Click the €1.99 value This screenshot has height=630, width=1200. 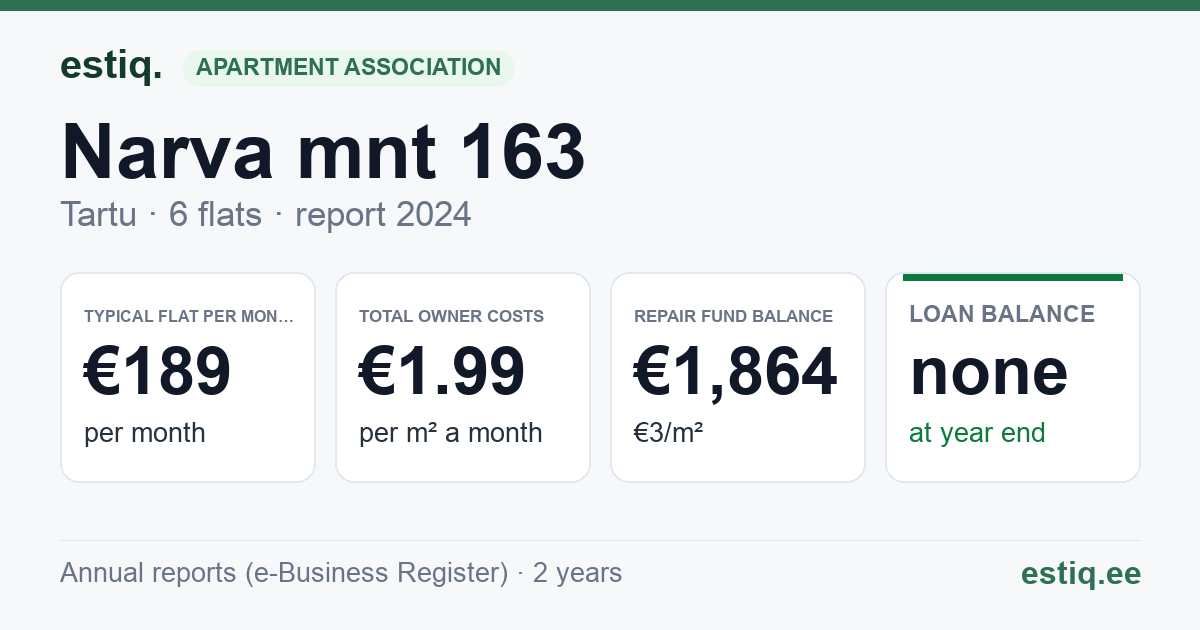coord(442,371)
